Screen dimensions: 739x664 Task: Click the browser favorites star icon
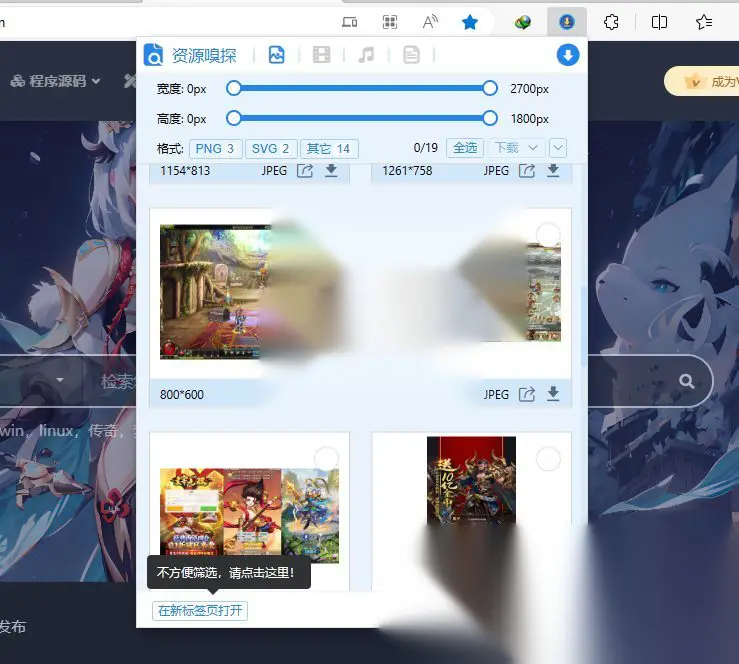[470, 22]
